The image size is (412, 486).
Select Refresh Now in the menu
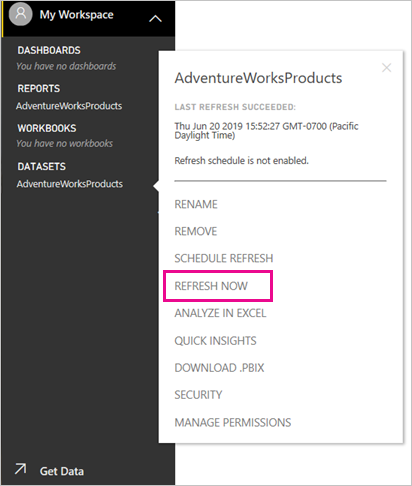pos(211,286)
